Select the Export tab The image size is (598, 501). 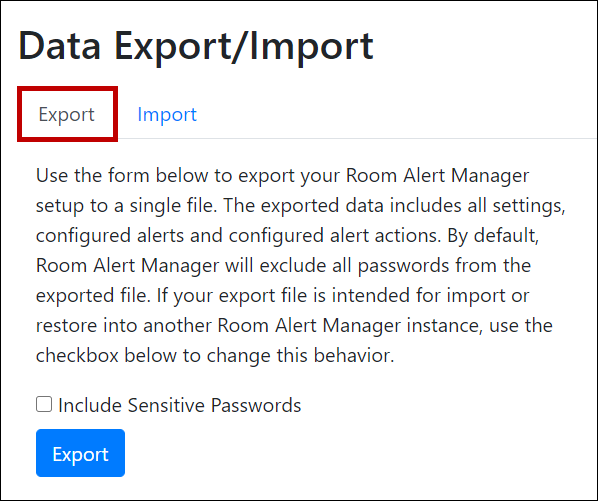pos(67,114)
